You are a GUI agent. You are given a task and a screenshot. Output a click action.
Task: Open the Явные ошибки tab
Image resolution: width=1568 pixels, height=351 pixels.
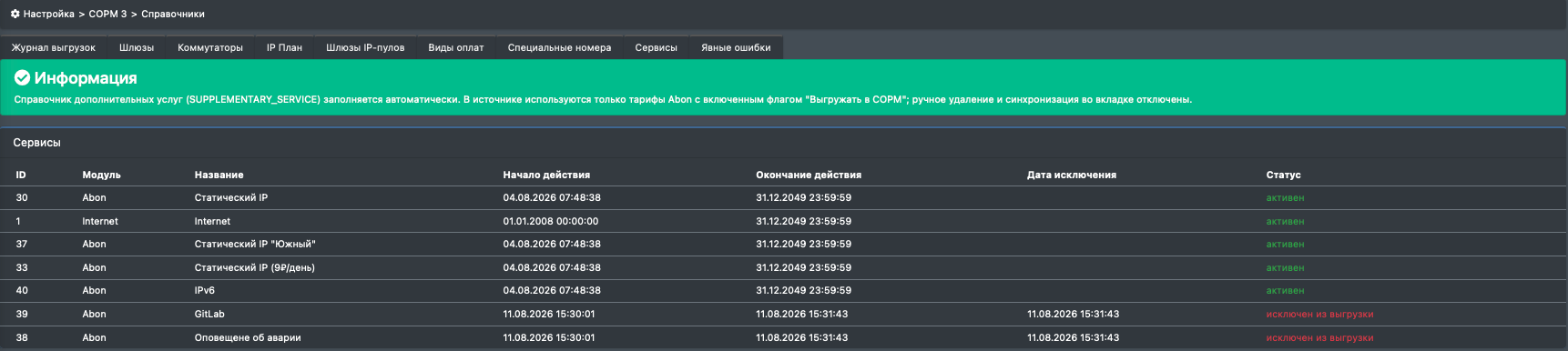point(736,47)
